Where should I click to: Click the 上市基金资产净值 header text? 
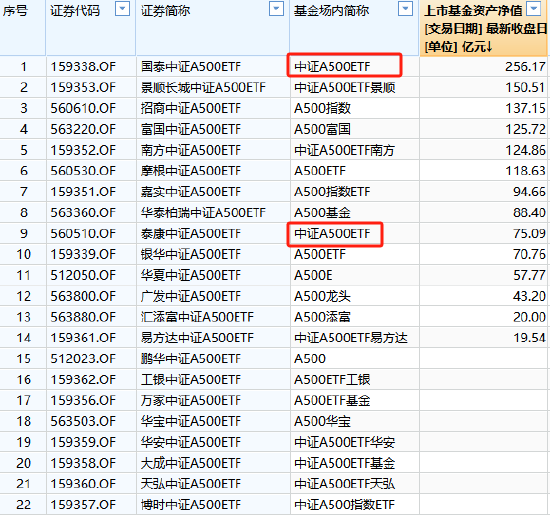coord(473,11)
